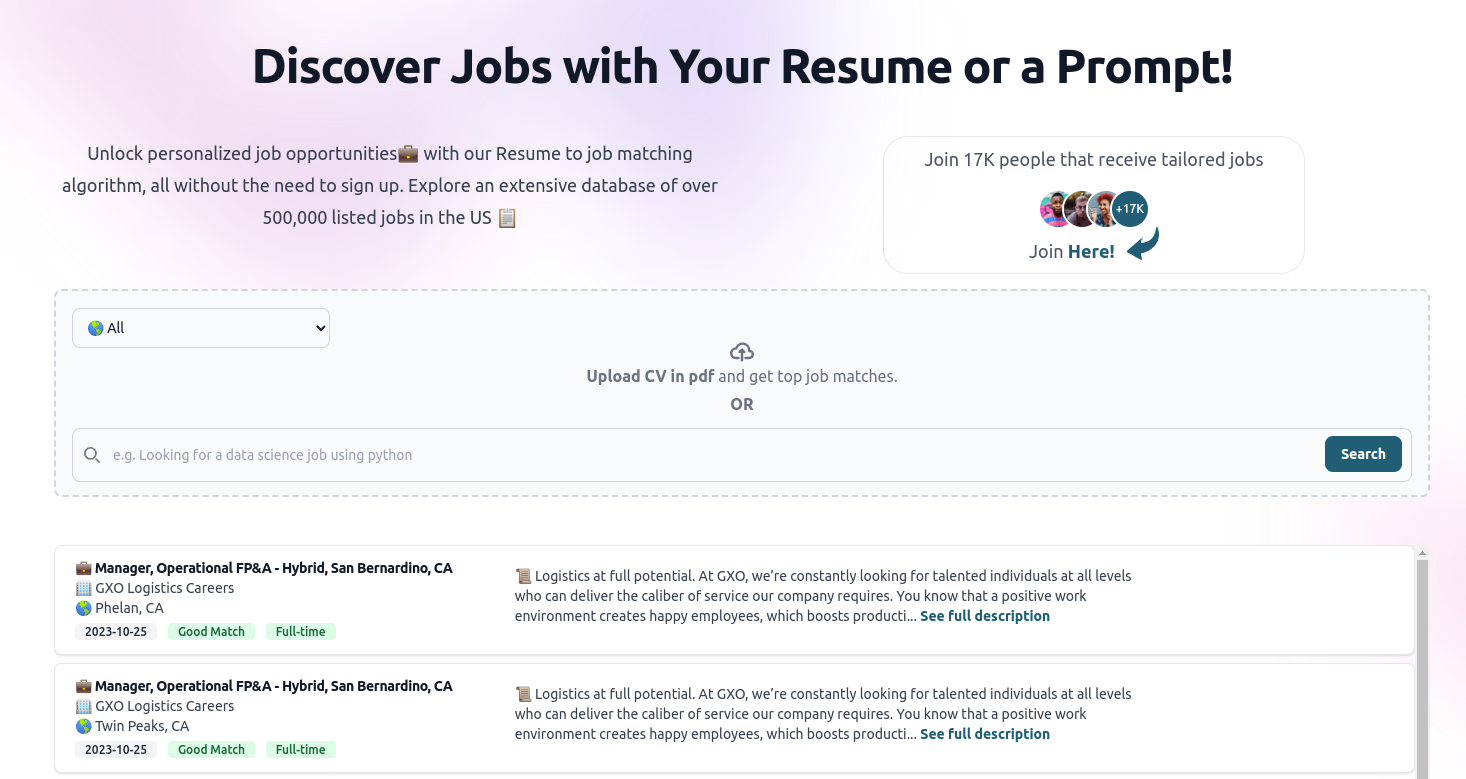Click Good Match tag on Twin Peaks listing
The width and height of the screenshot is (1466, 779).
tap(211, 750)
